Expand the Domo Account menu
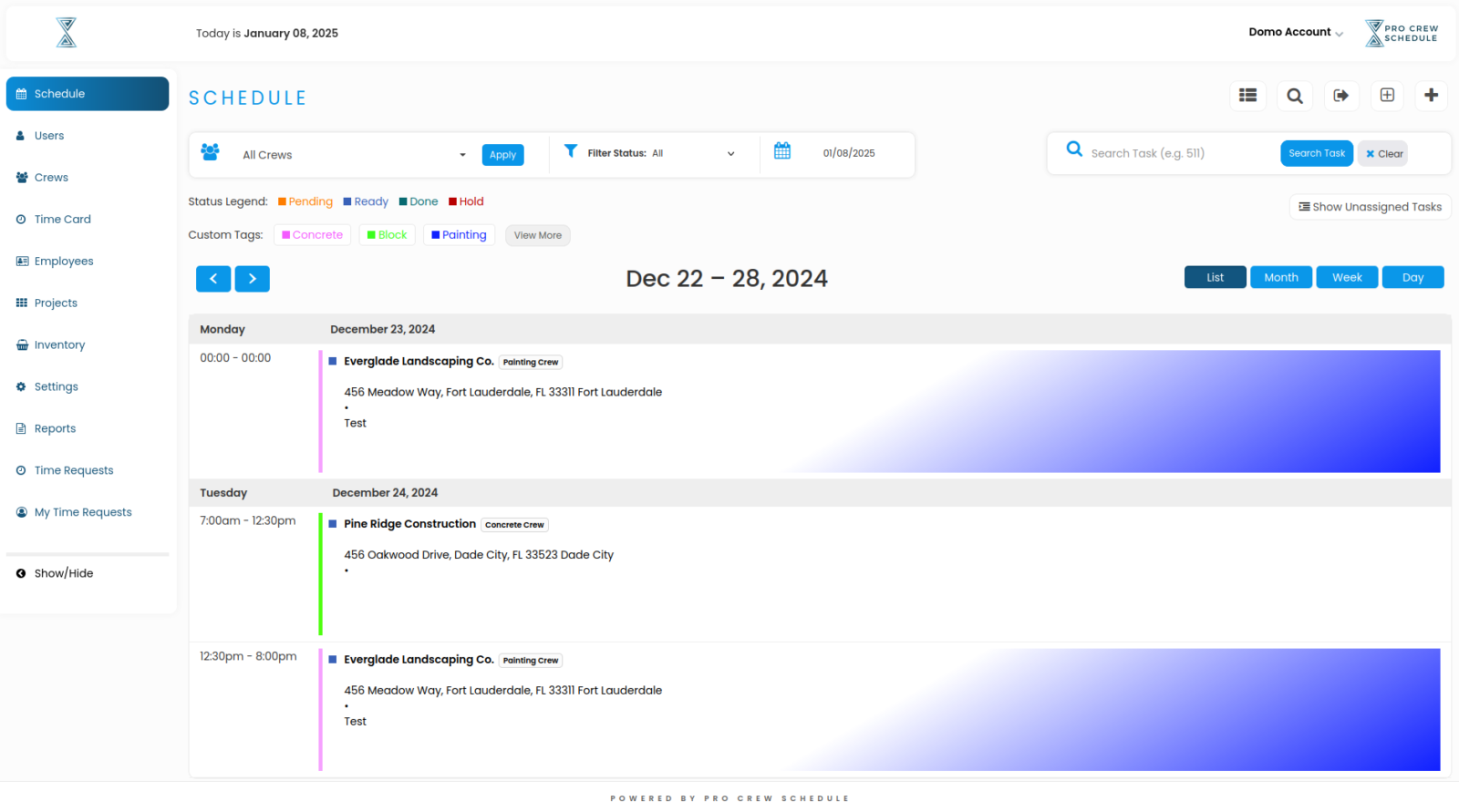 pyautogui.click(x=1295, y=32)
